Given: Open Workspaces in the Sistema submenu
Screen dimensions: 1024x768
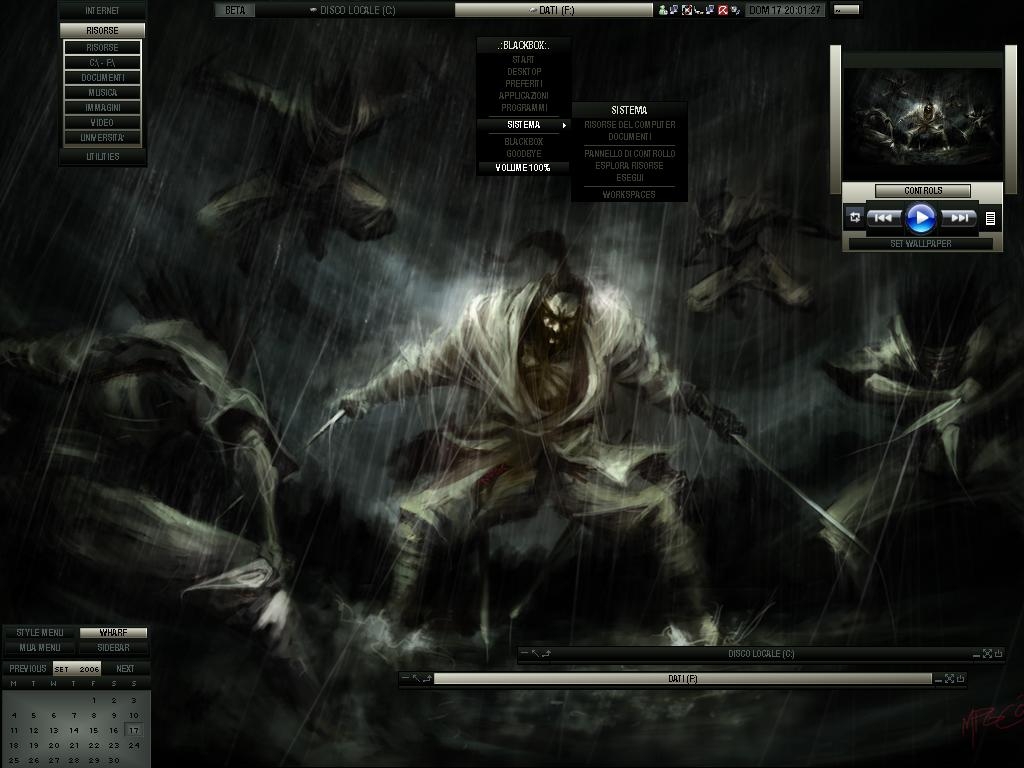Looking at the screenshot, I should [x=630, y=195].
